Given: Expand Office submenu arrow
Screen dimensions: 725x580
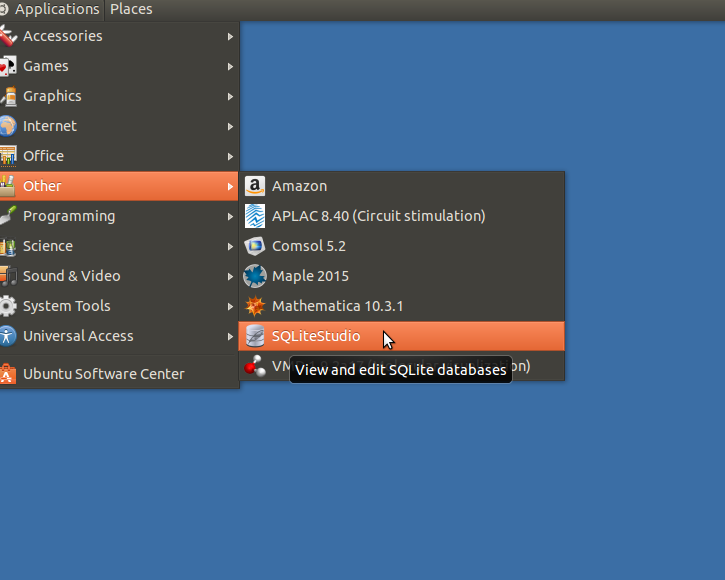Looking at the screenshot, I should (230, 157).
